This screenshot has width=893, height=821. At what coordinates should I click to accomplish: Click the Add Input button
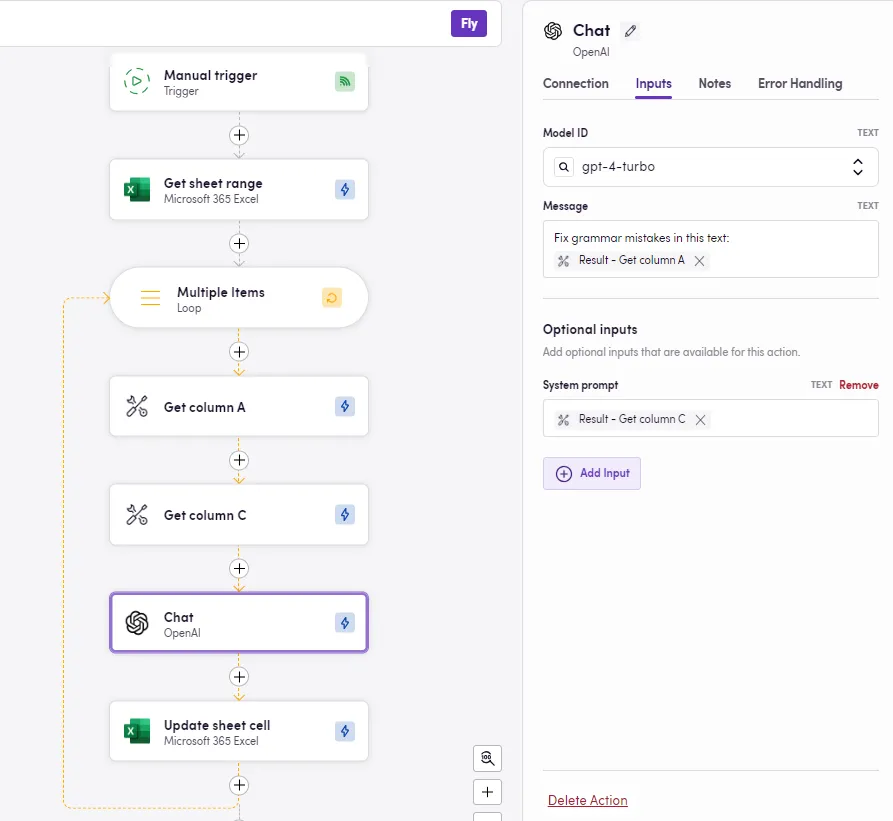pyautogui.click(x=592, y=474)
